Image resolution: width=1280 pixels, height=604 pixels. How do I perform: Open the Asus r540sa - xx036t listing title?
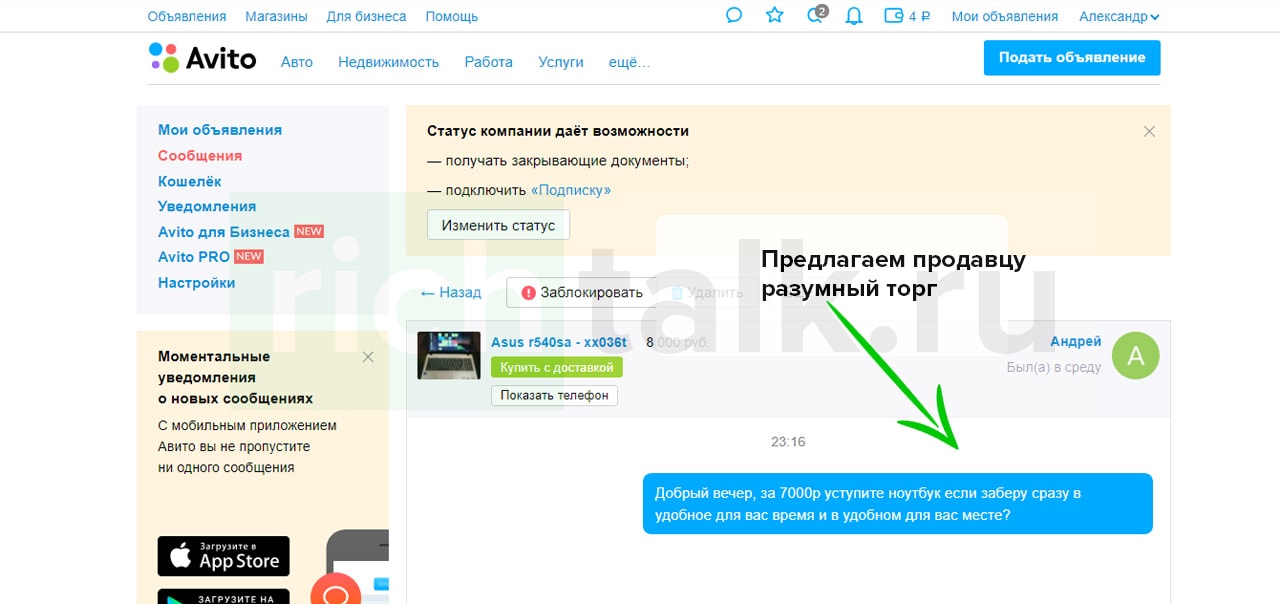click(x=559, y=342)
